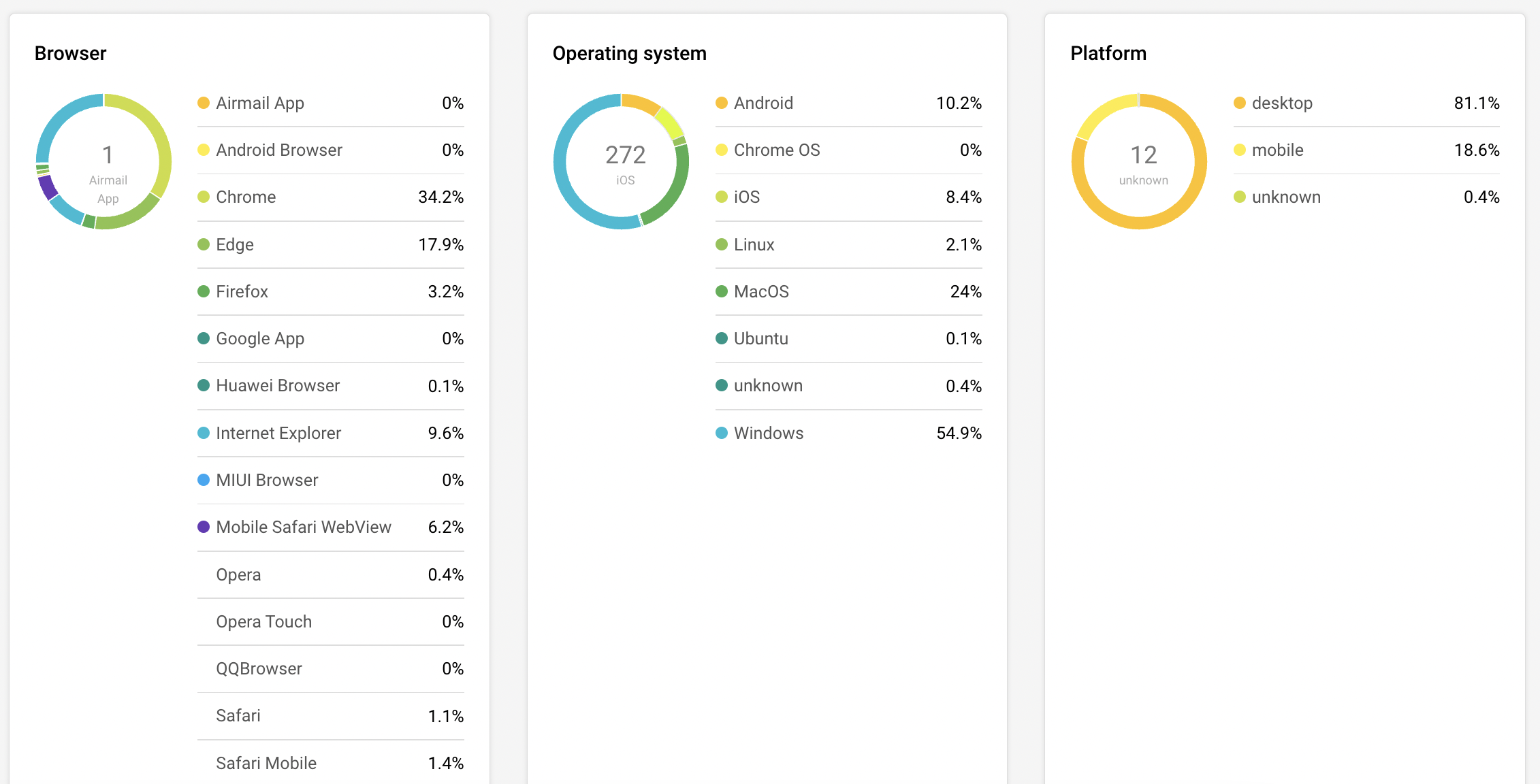Select the Internet Explorer legend dot
The height and width of the screenshot is (784, 1540).
(x=204, y=433)
